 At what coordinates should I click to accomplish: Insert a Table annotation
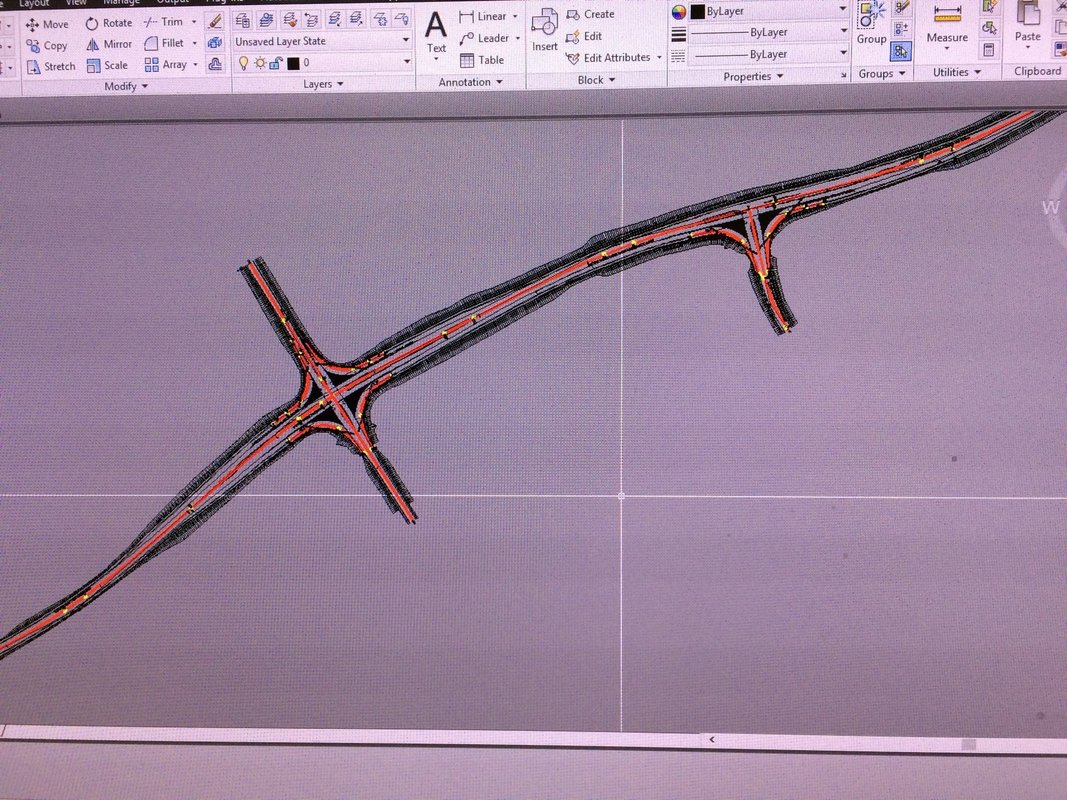[482, 60]
